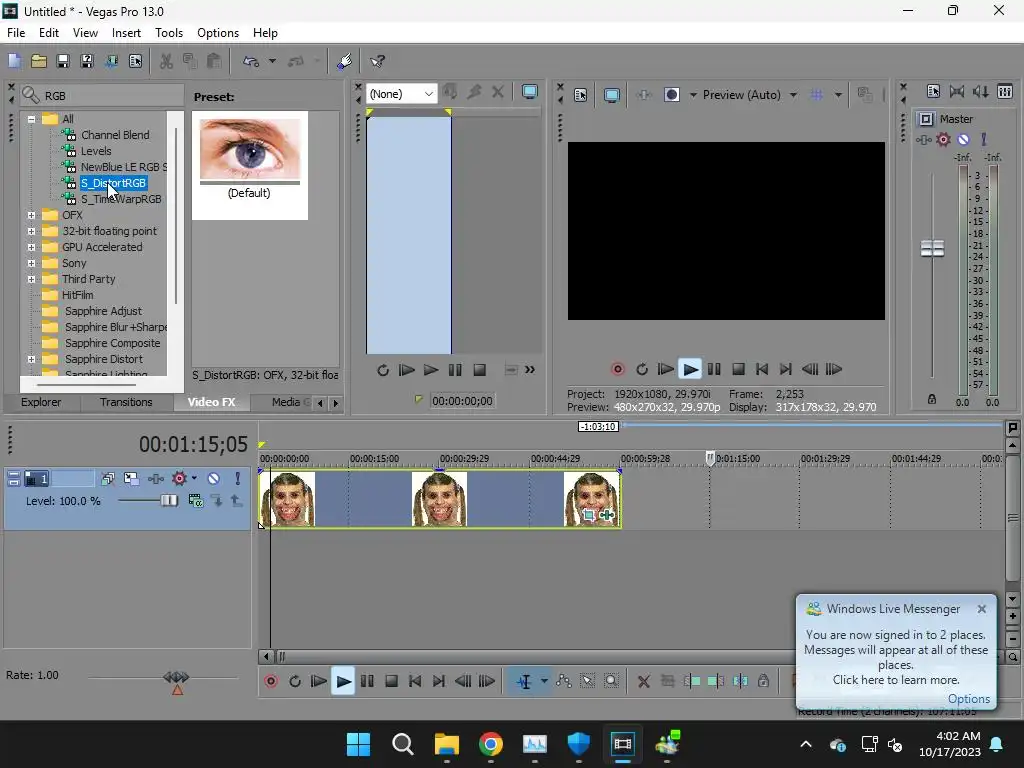1024x768 pixels.
Task: Select the Normal Edit tool icon
Action: 524,682
